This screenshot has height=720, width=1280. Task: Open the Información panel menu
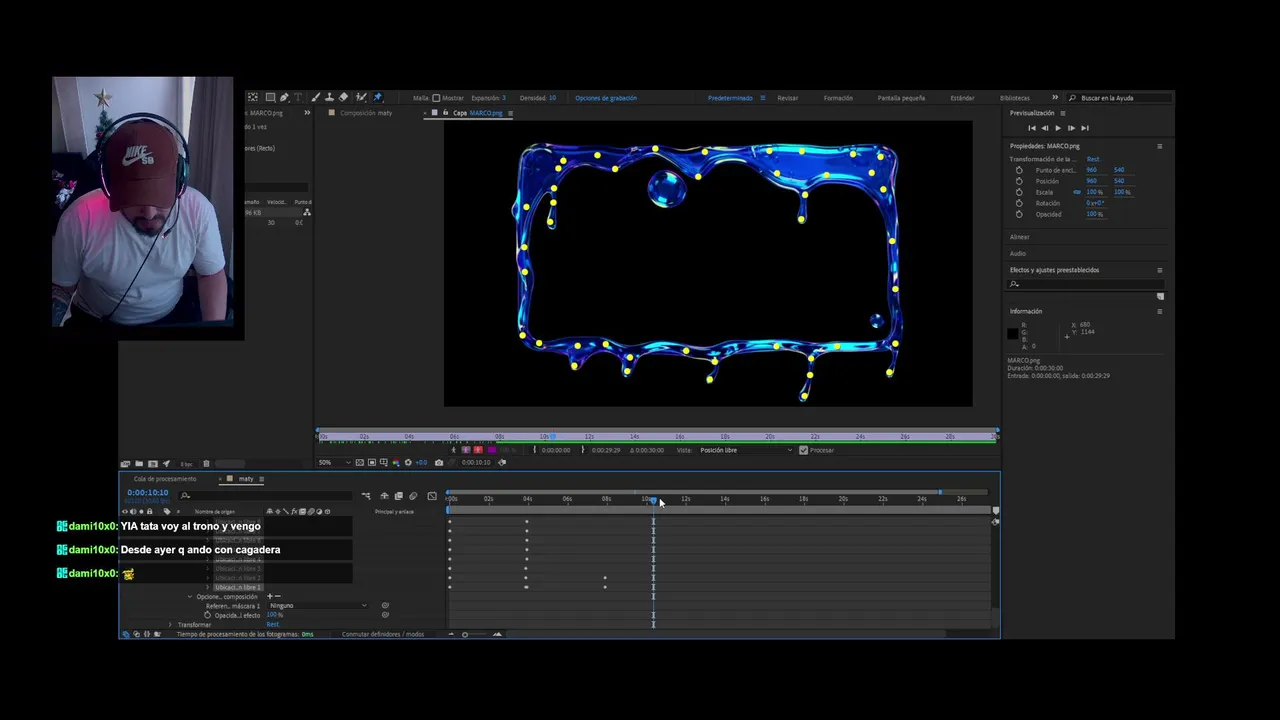(x=1160, y=311)
